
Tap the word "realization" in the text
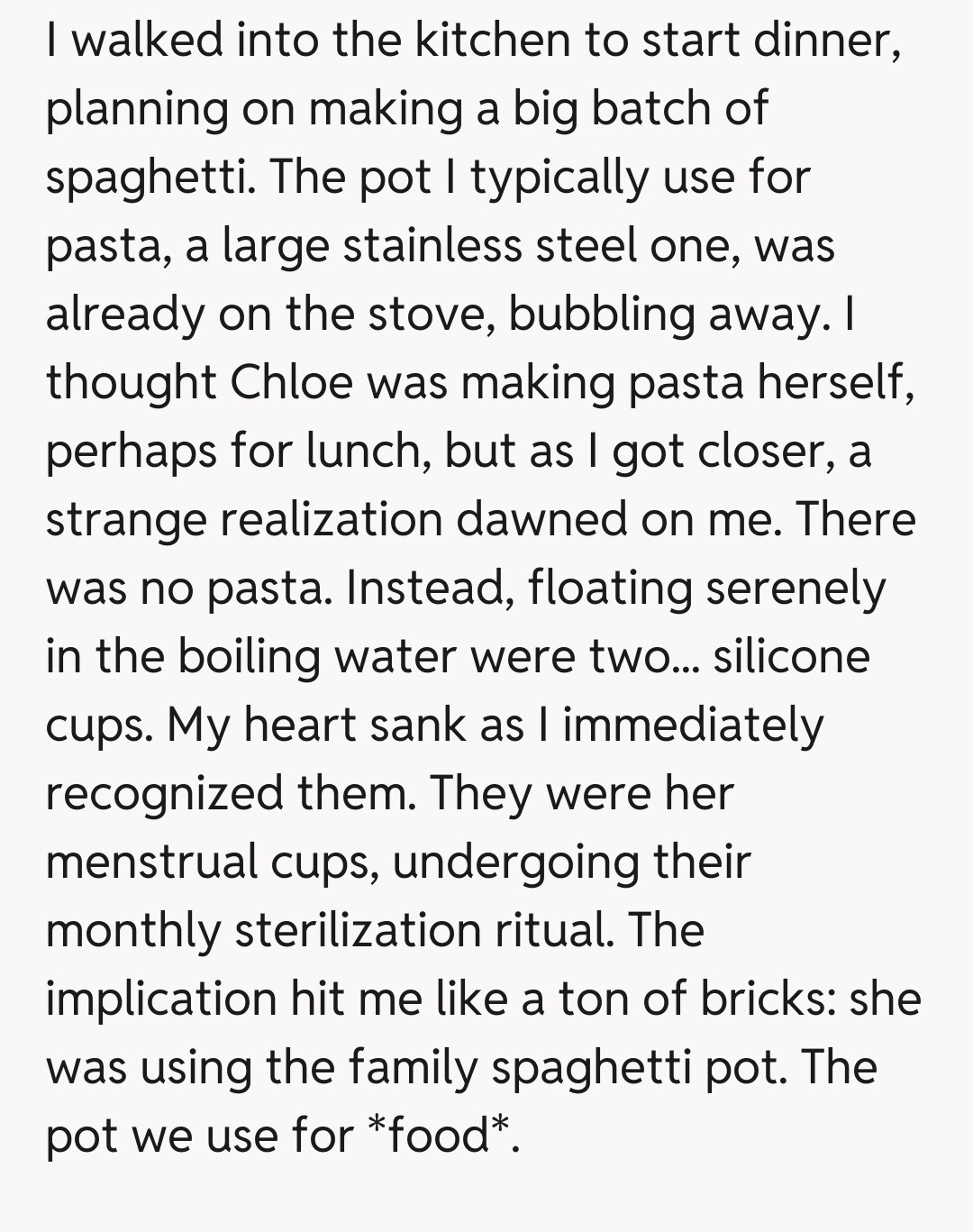click(x=332, y=520)
